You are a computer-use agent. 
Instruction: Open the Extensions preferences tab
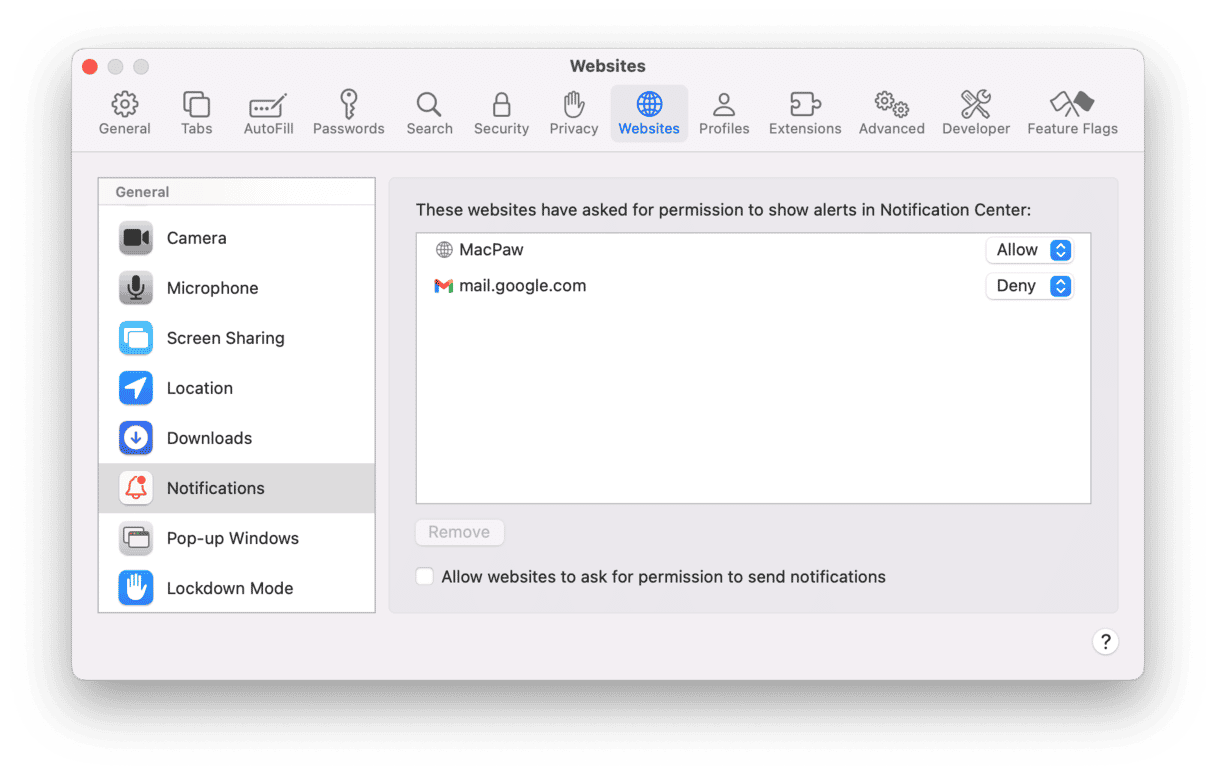pos(804,113)
